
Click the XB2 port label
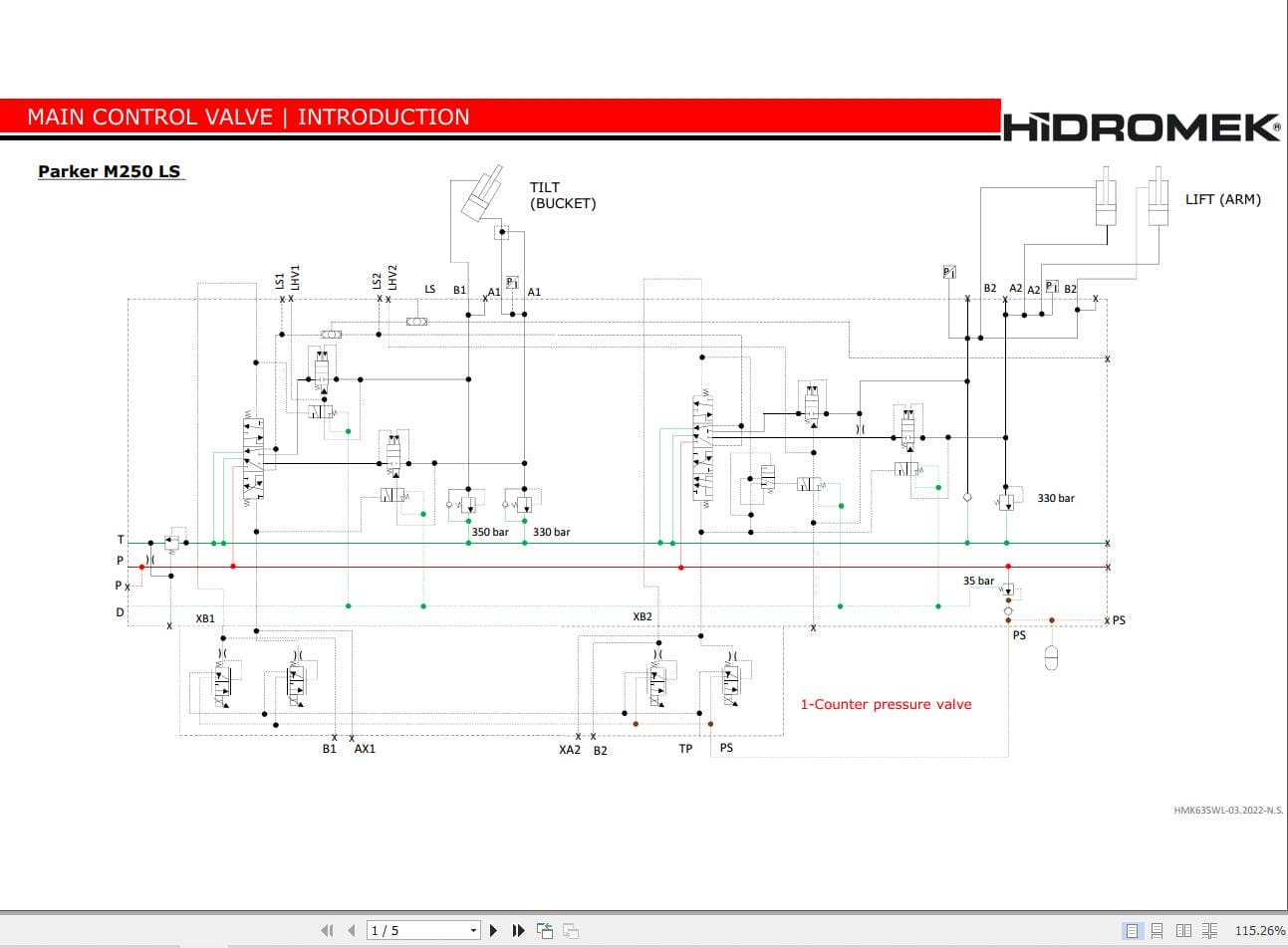click(x=643, y=616)
